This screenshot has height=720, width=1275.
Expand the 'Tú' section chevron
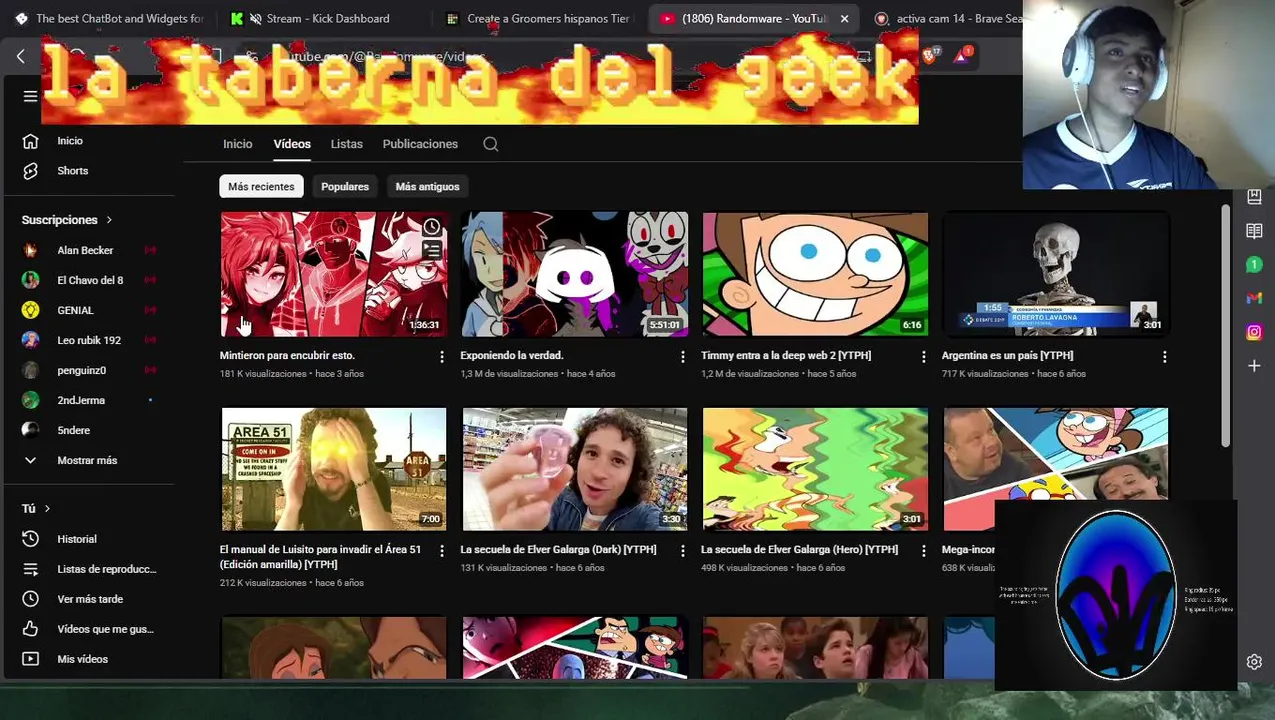(x=47, y=509)
